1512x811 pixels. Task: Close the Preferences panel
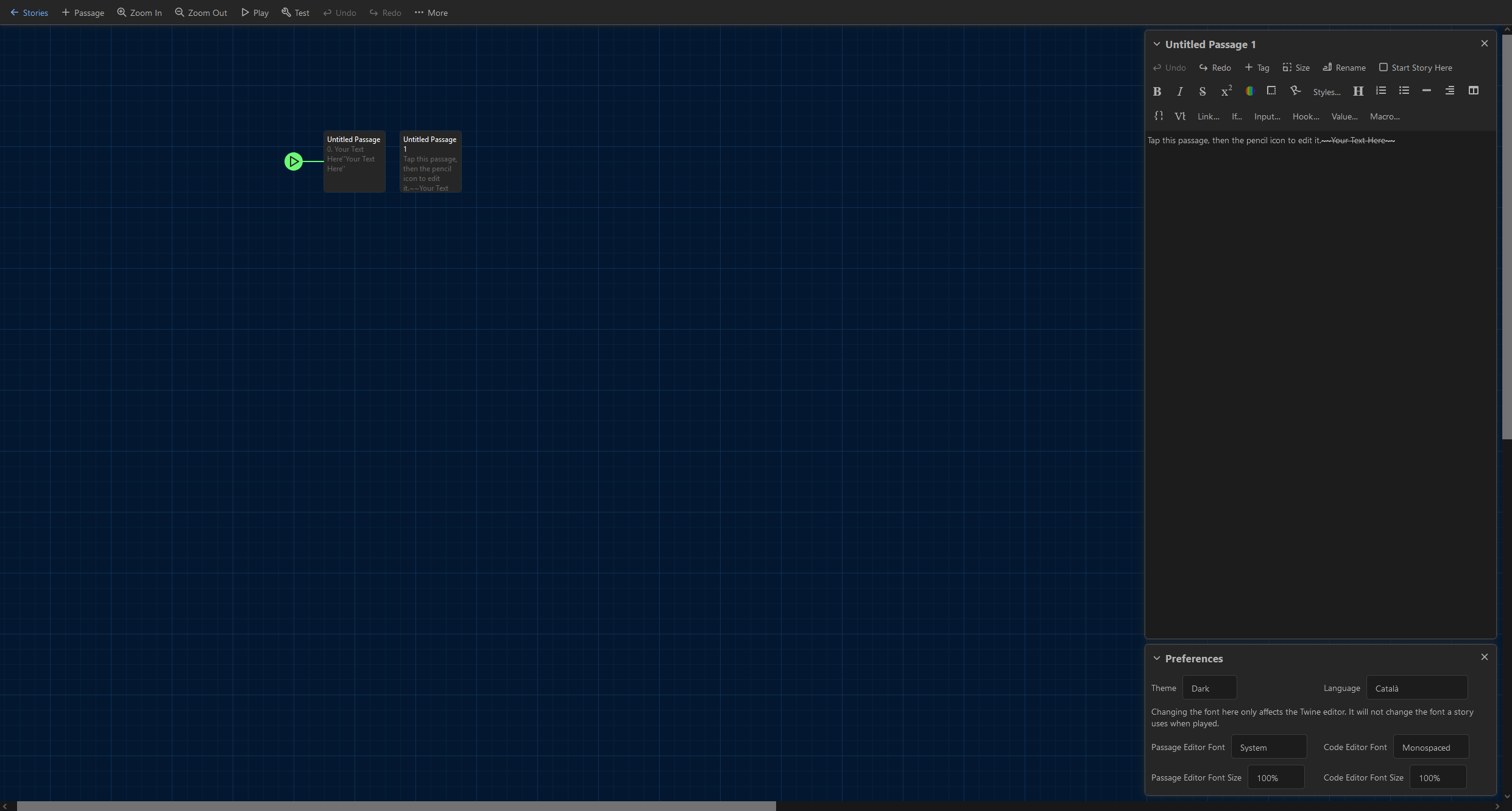[1485, 657]
